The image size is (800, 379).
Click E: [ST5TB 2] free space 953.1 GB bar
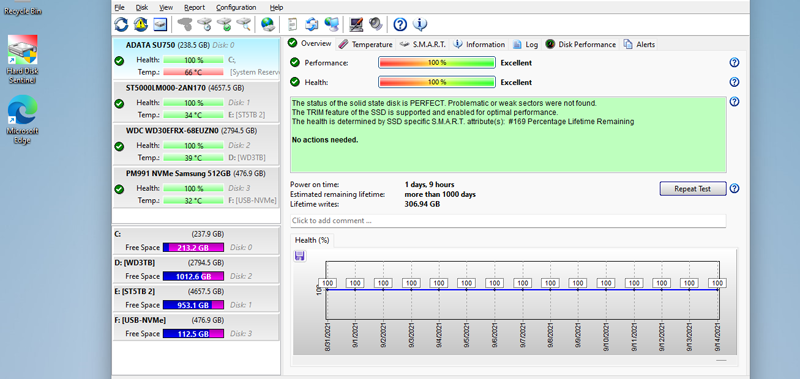pyautogui.click(x=193, y=305)
